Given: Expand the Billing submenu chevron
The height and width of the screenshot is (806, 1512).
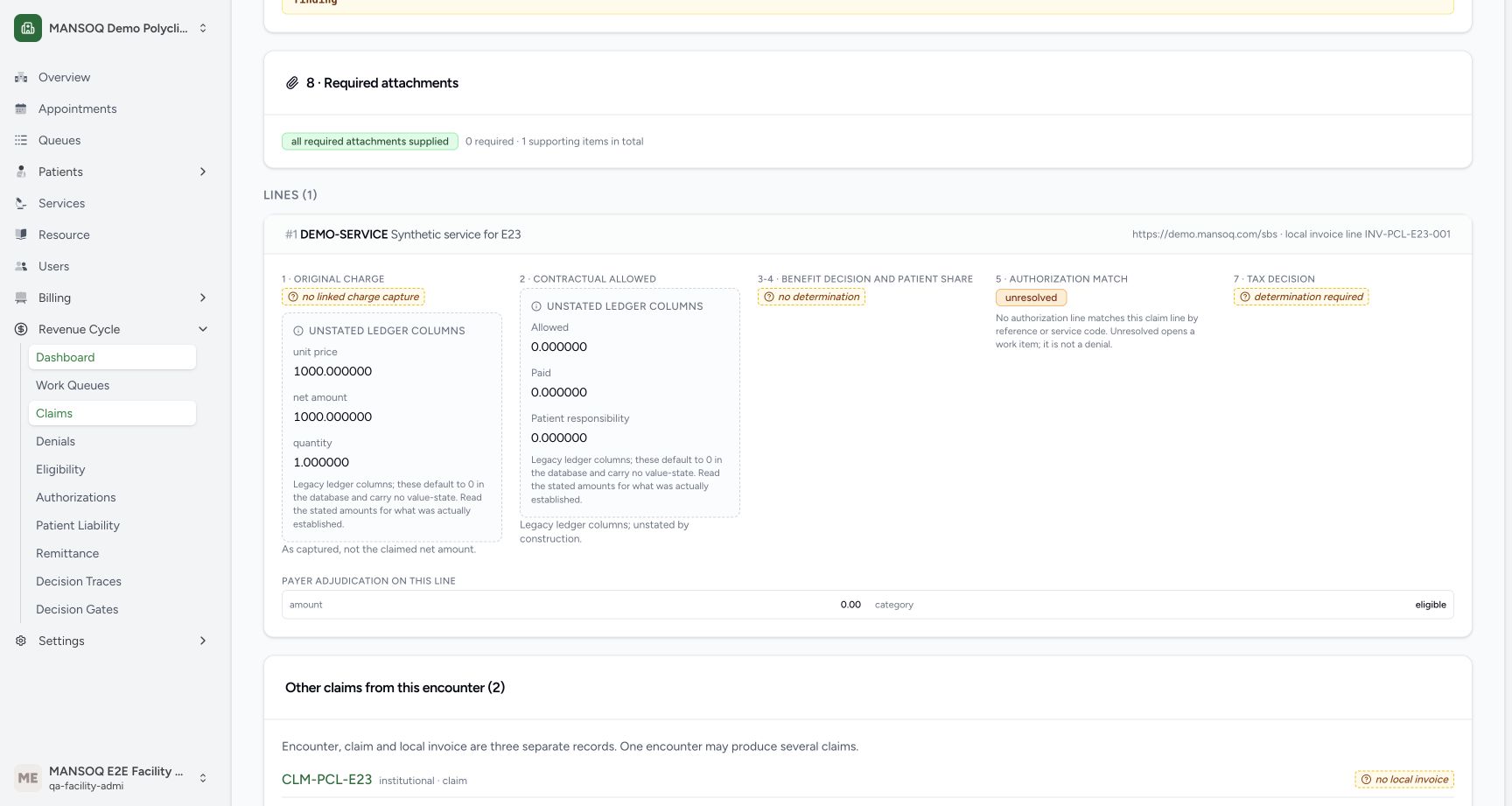Looking at the screenshot, I should tap(203, 298).
